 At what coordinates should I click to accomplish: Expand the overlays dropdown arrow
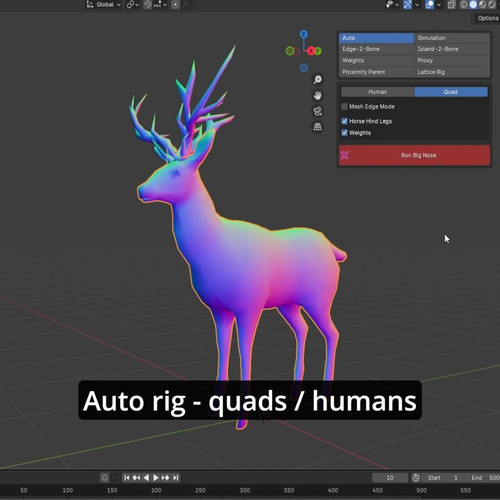click(439, 5)
